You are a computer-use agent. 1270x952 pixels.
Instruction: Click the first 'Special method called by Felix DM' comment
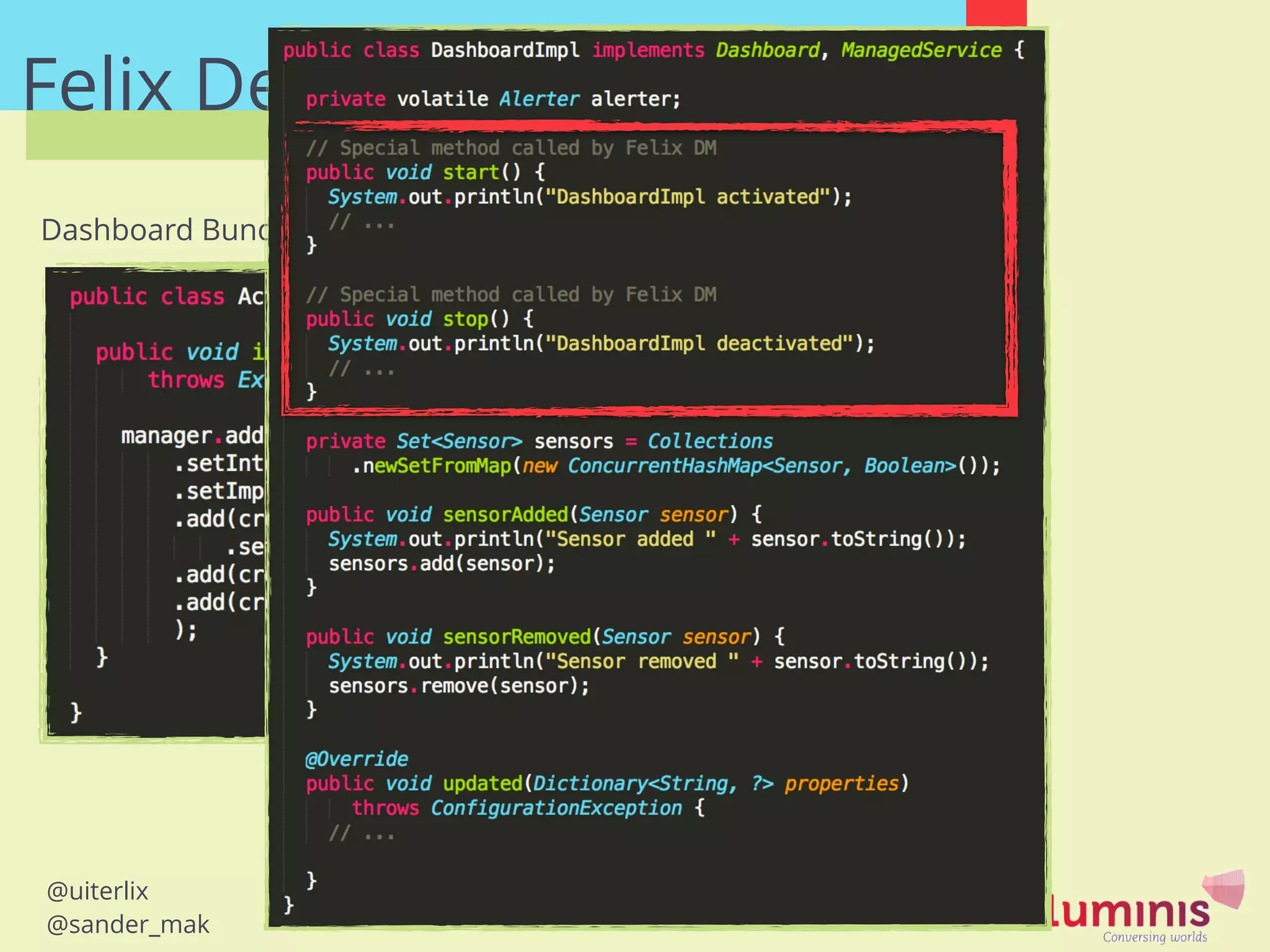click(511, 148)
